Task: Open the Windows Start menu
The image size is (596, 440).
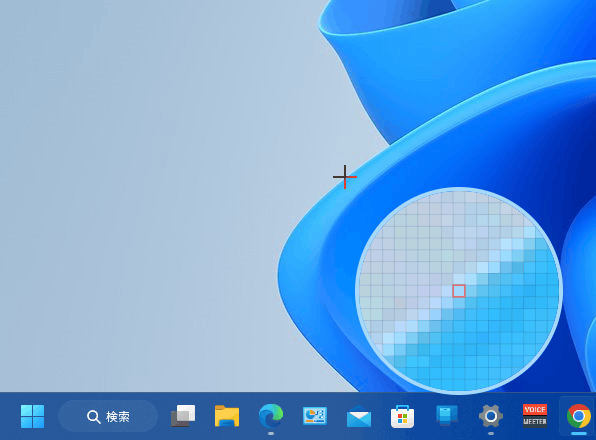Action: (32, 416)
